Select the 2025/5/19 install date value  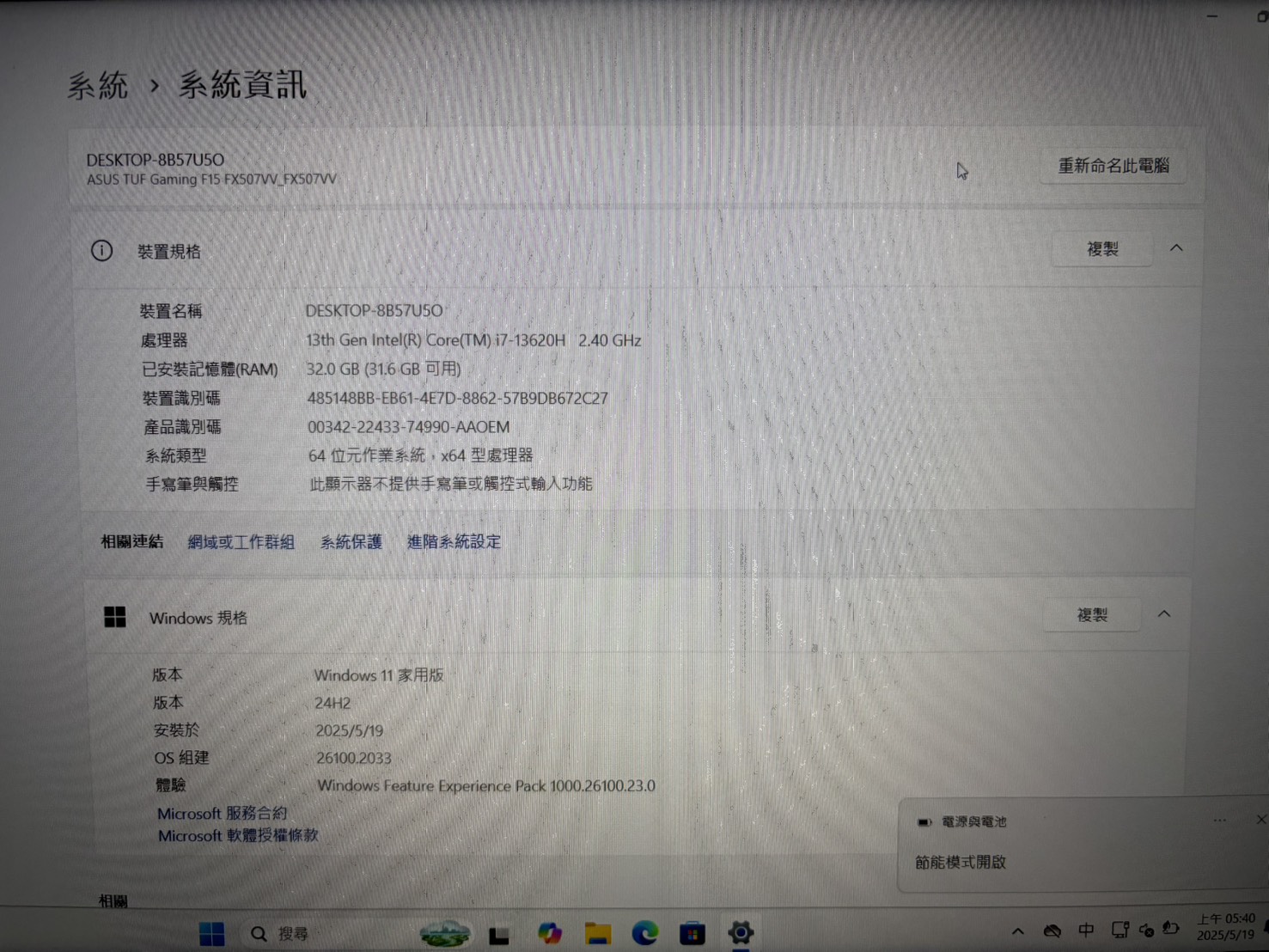coord(350,730)
